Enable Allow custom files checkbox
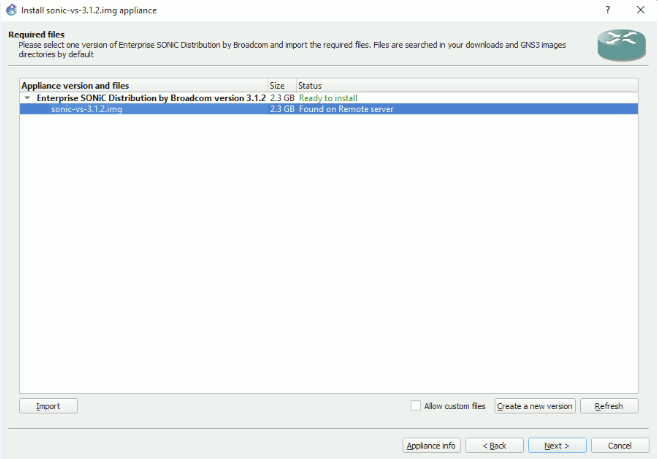 (x=416, y=406)
